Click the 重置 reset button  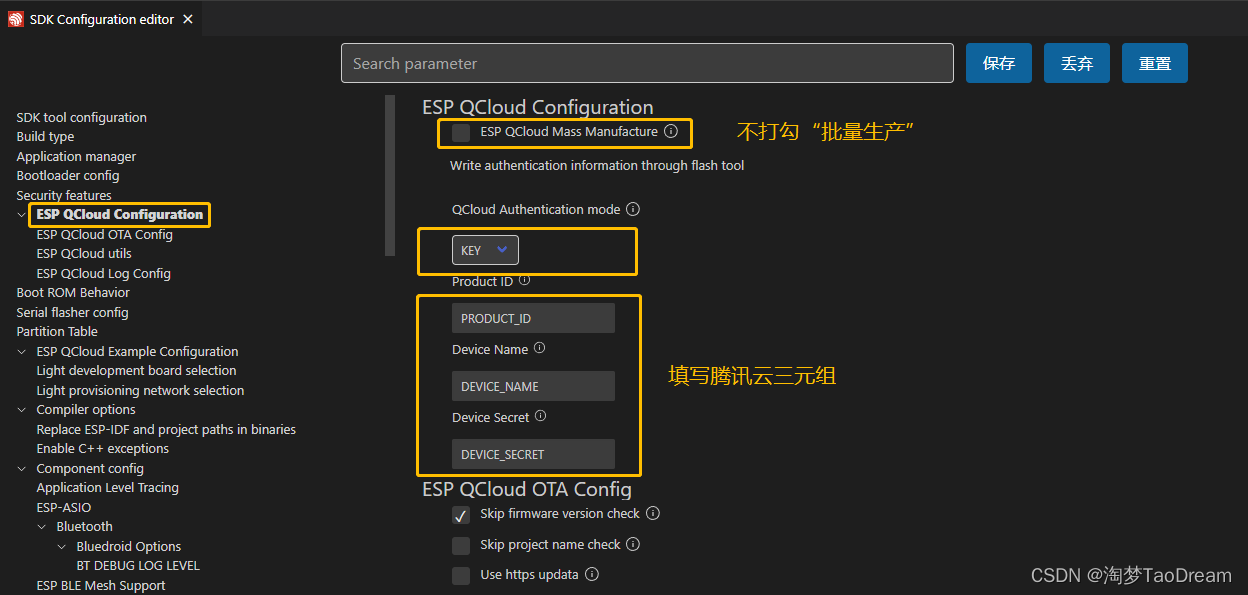tap(1154, 62)
